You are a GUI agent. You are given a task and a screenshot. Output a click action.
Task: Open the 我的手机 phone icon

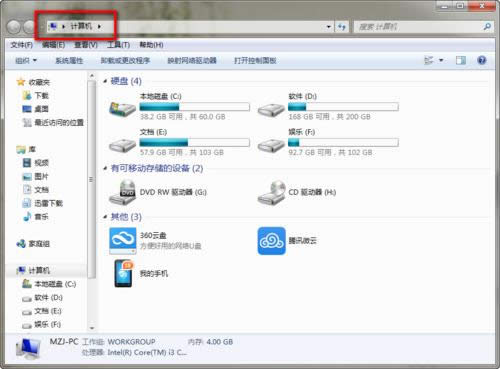click(x=124, y=273)
